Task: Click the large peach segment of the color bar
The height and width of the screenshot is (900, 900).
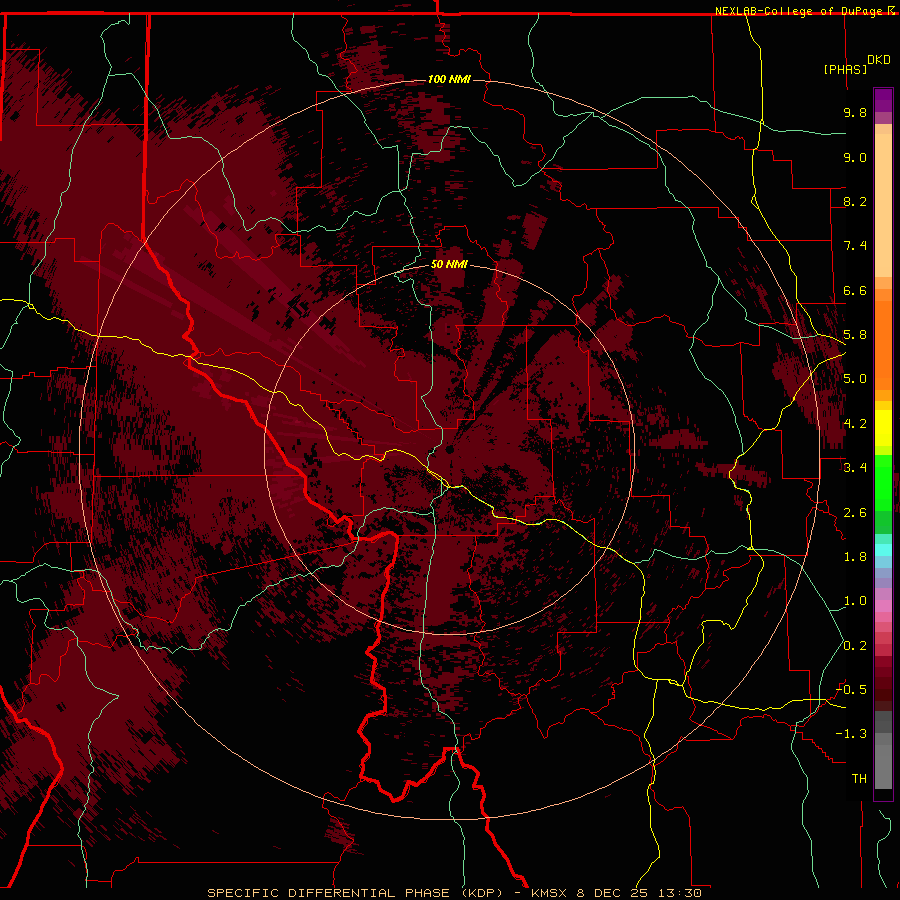Action: (883, 205)
